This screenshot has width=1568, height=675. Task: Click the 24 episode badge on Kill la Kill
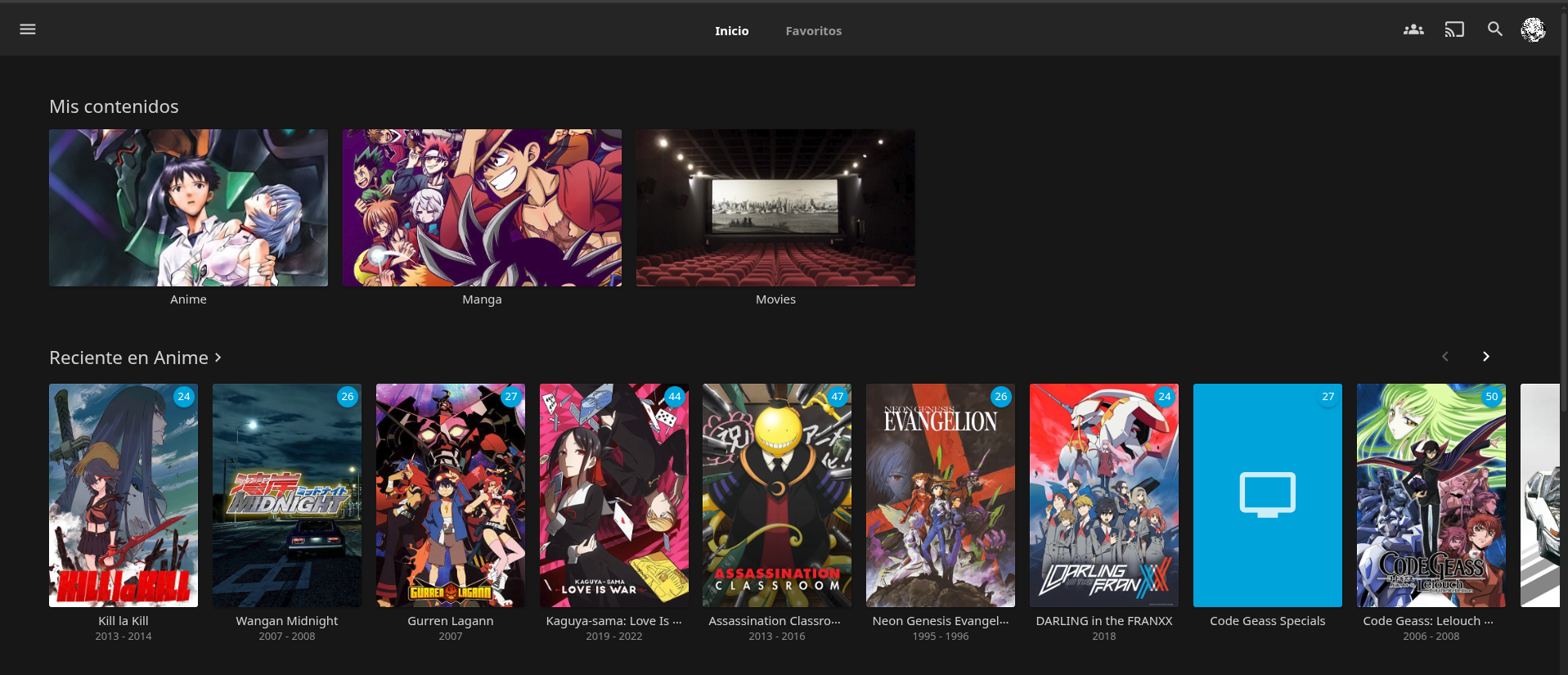184,397
